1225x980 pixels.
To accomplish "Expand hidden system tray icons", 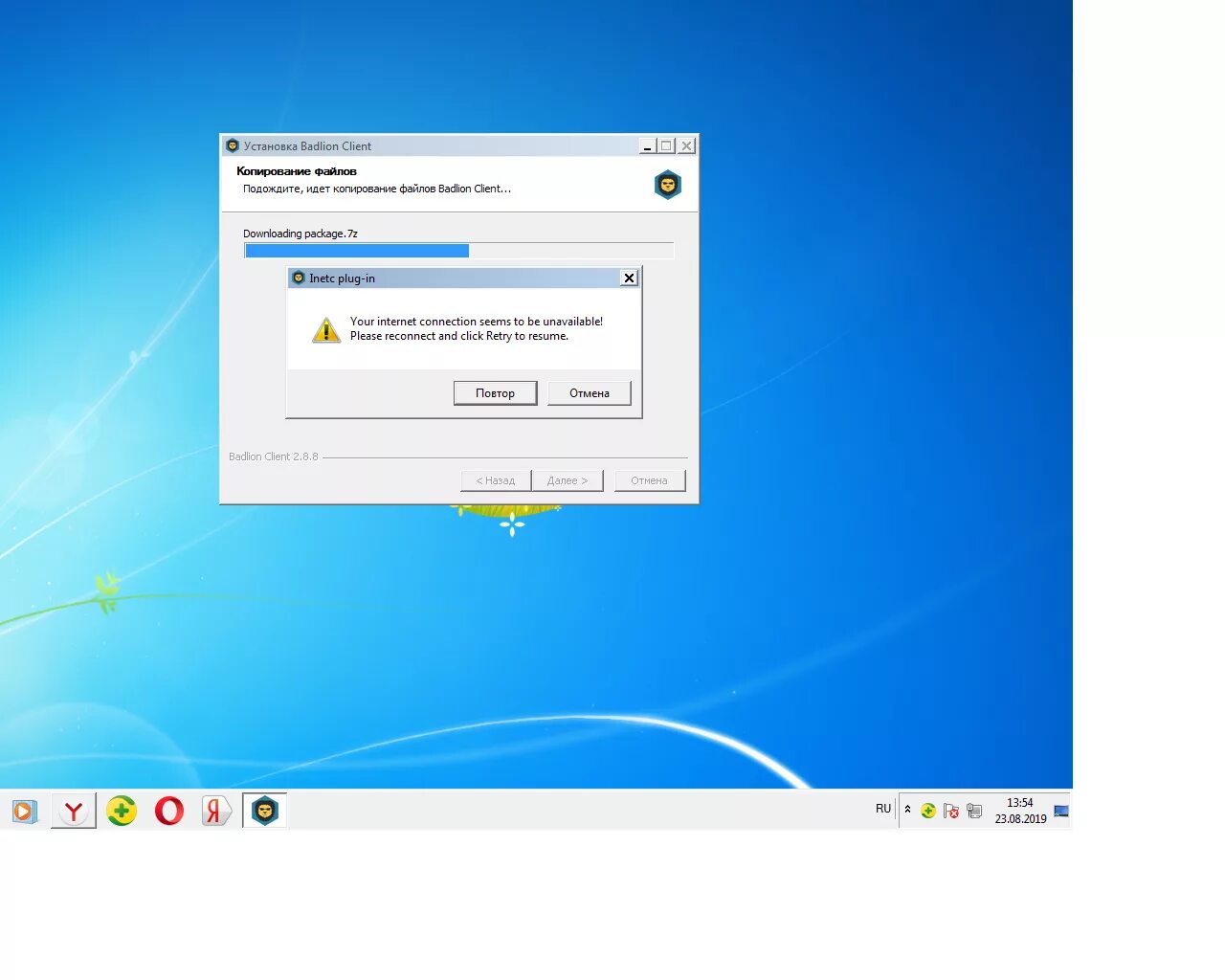I will tap(908, 810).
